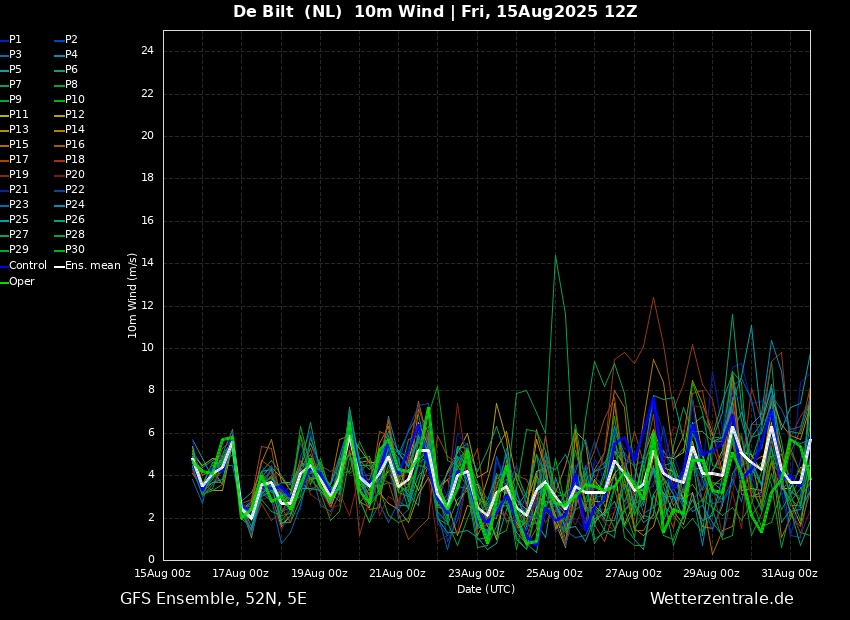
Task: Click the 25Aug 00z x-axis label
Action: click(x=554, y=574)
